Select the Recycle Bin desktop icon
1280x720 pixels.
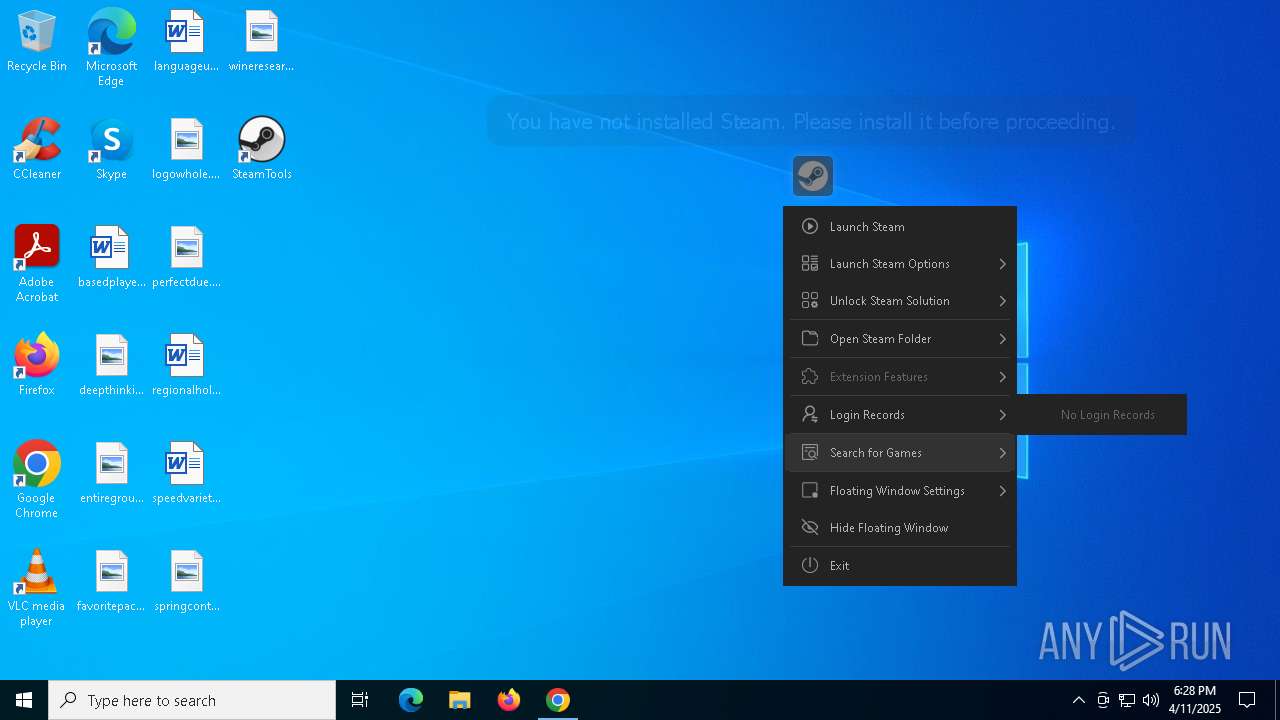pyautogui.click(x=37, y=41)
